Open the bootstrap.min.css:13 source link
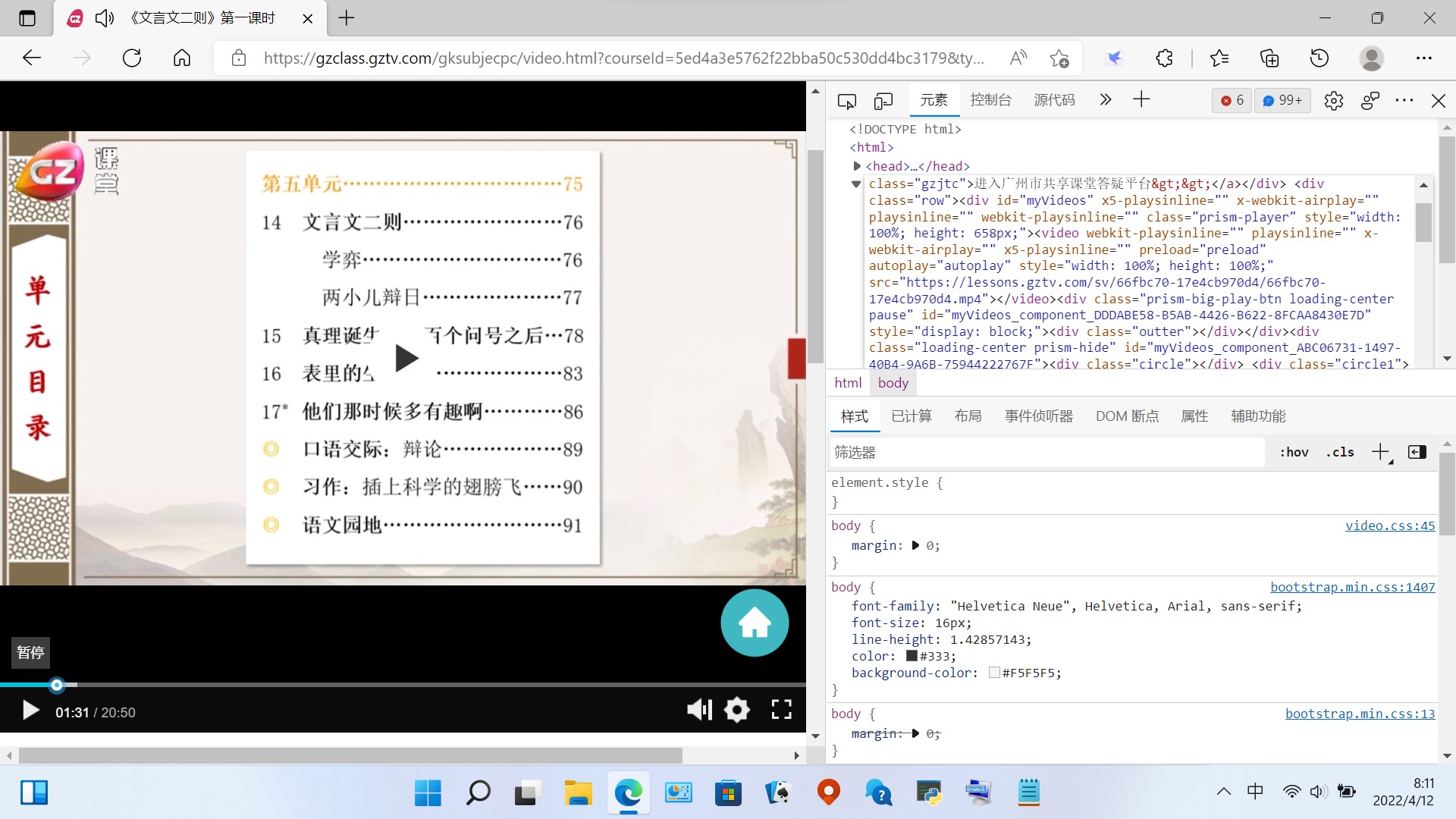 1360,714
